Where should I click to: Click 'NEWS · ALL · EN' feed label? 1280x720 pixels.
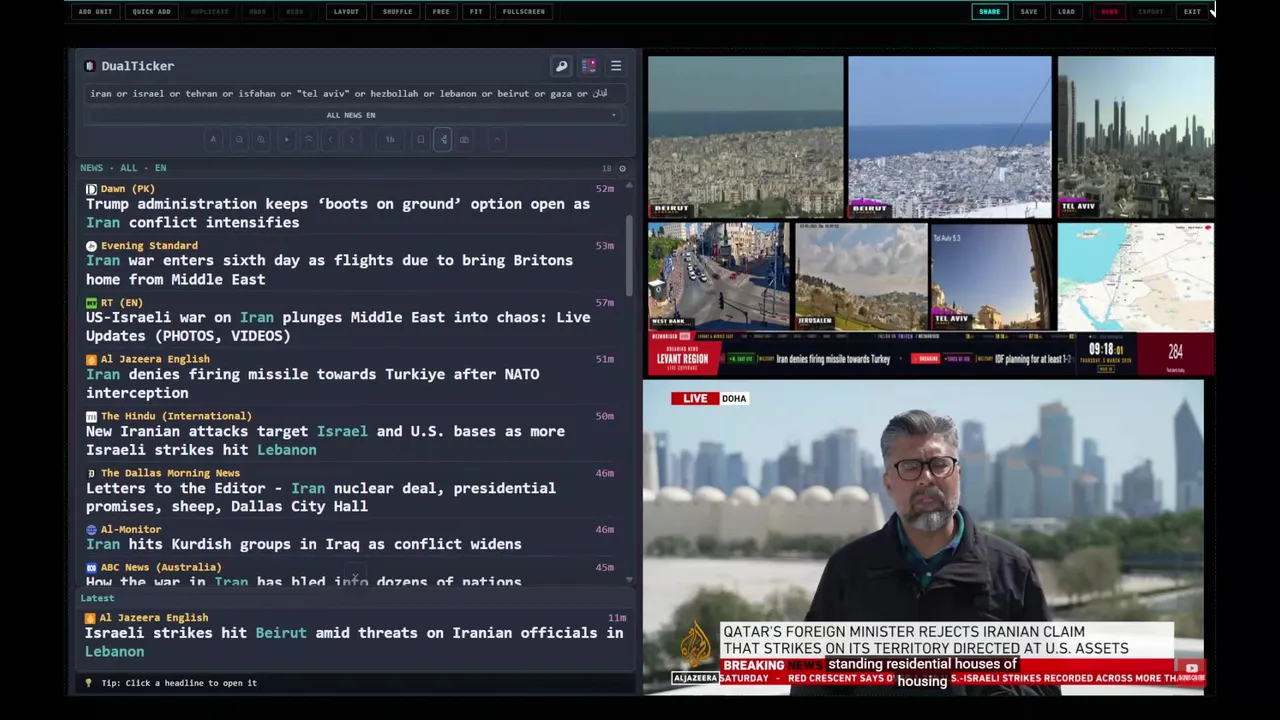click(x=123, y=168)
